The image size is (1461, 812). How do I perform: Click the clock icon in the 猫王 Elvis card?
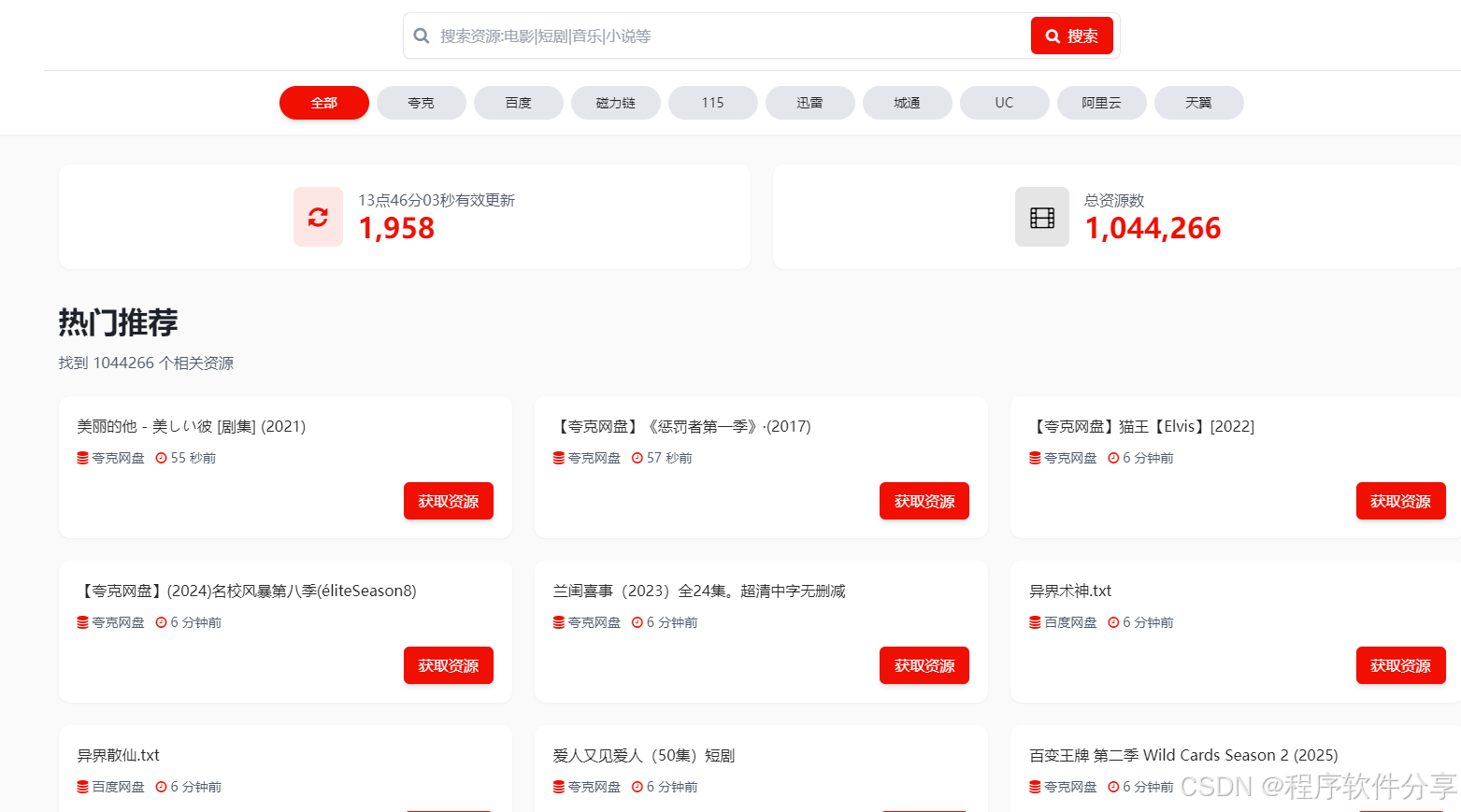pyautogui.click(x=1113, y=458)
